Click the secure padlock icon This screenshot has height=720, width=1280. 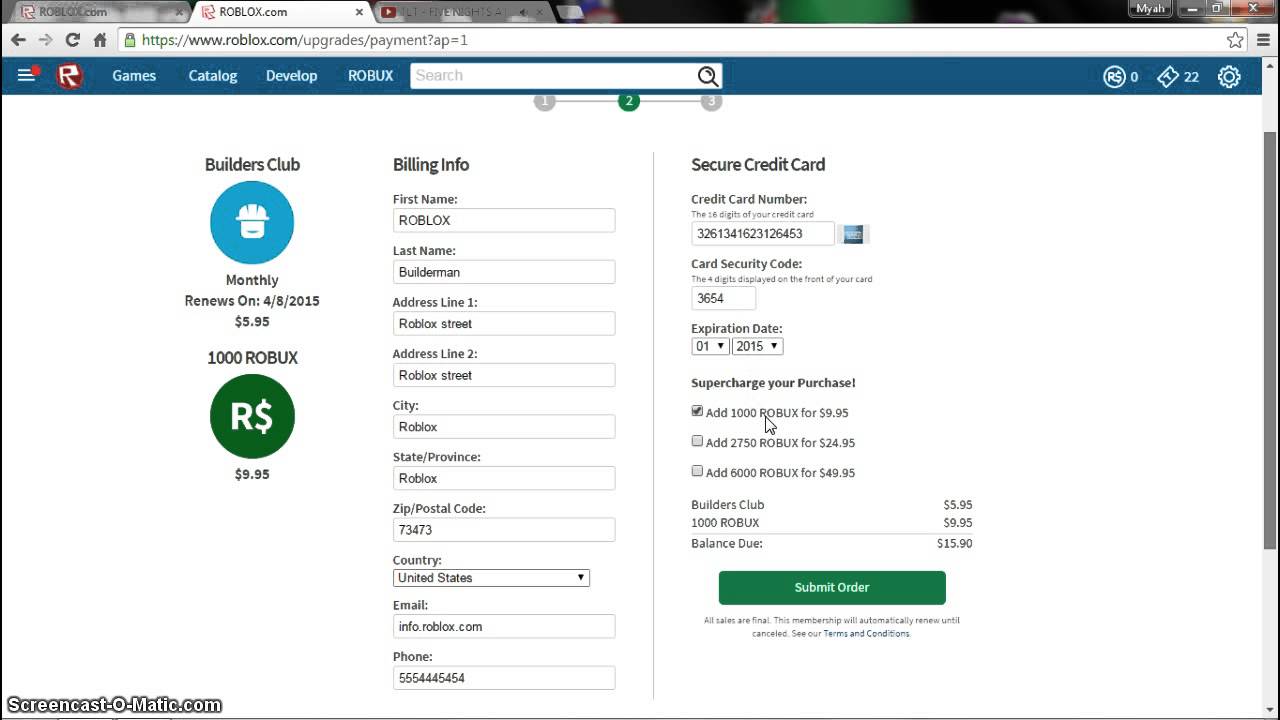pos(129,40)
